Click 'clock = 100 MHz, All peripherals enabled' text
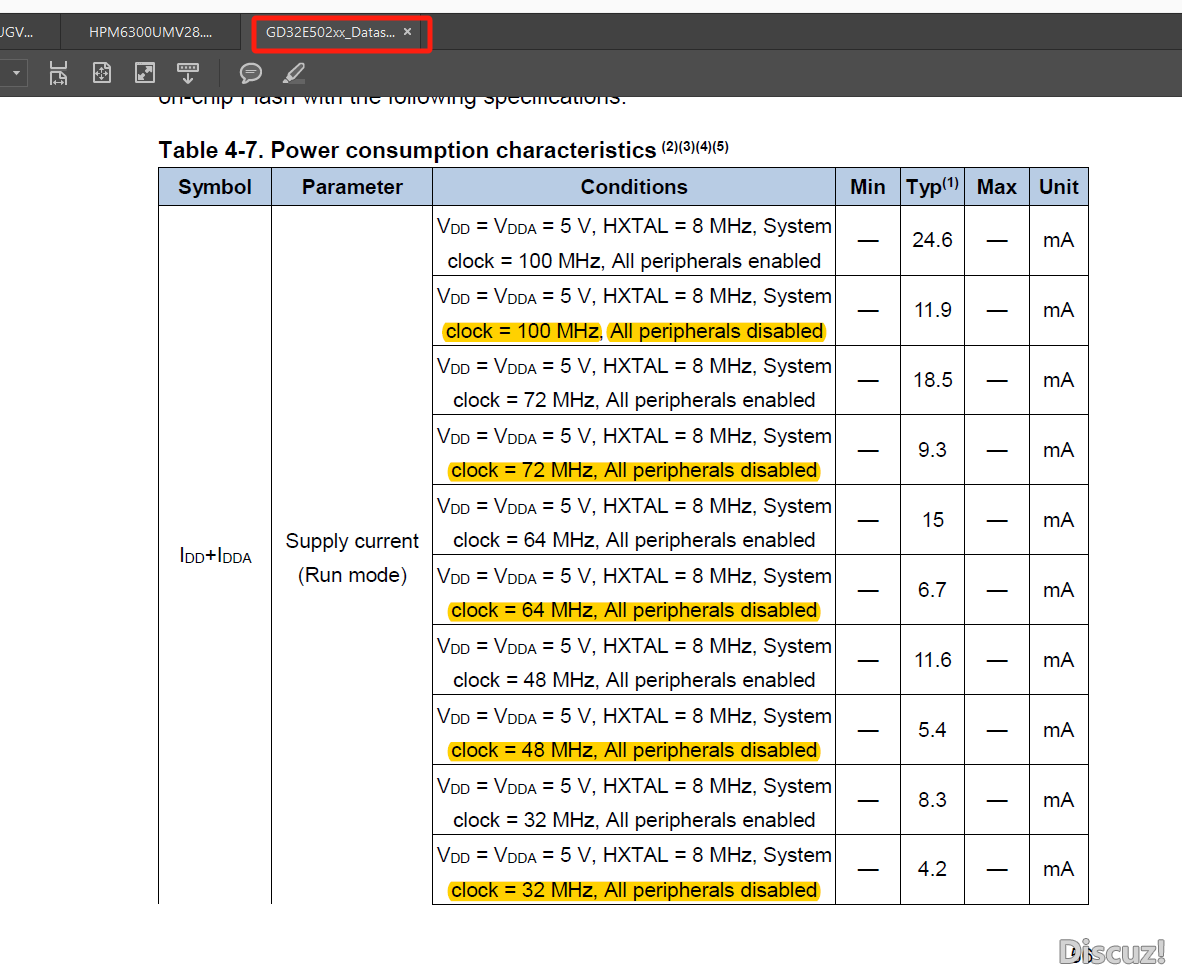Image resolution: width=1182 pixels, height=976 pixels. click(634, 261)
